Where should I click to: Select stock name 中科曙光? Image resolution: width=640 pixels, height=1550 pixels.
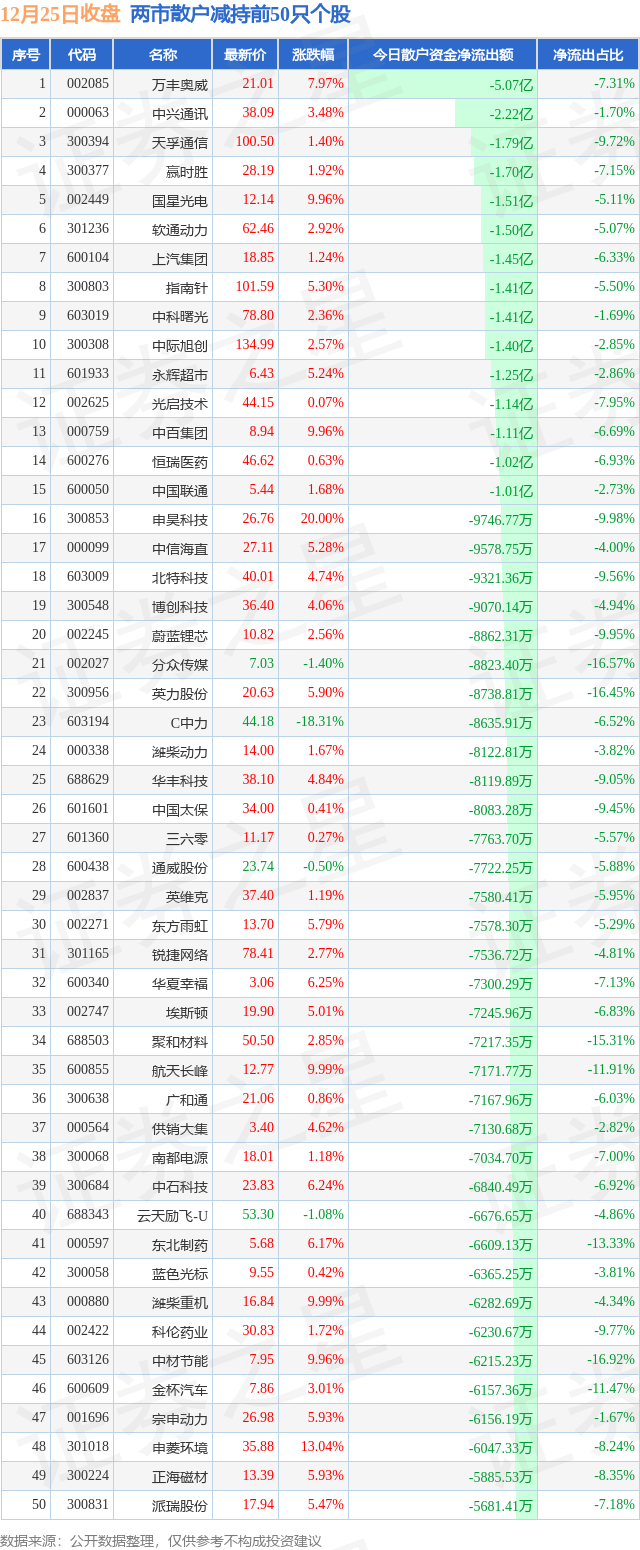point(180,316)
